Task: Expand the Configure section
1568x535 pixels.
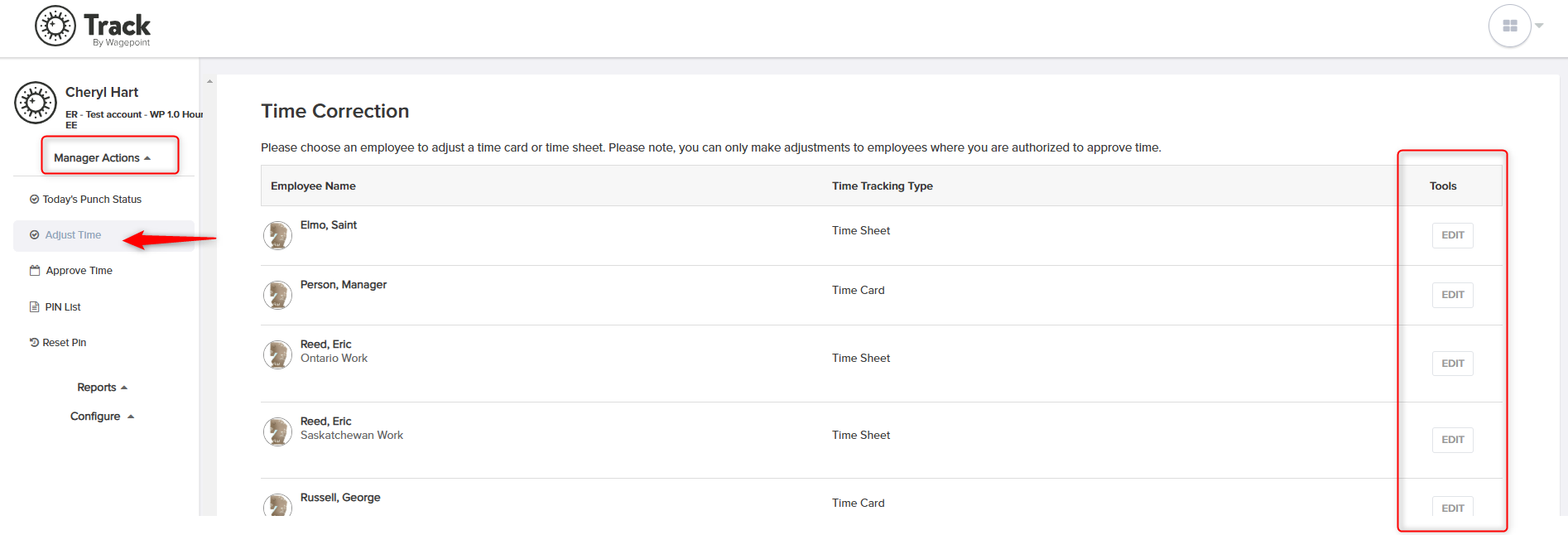Action: coord(103,416)
